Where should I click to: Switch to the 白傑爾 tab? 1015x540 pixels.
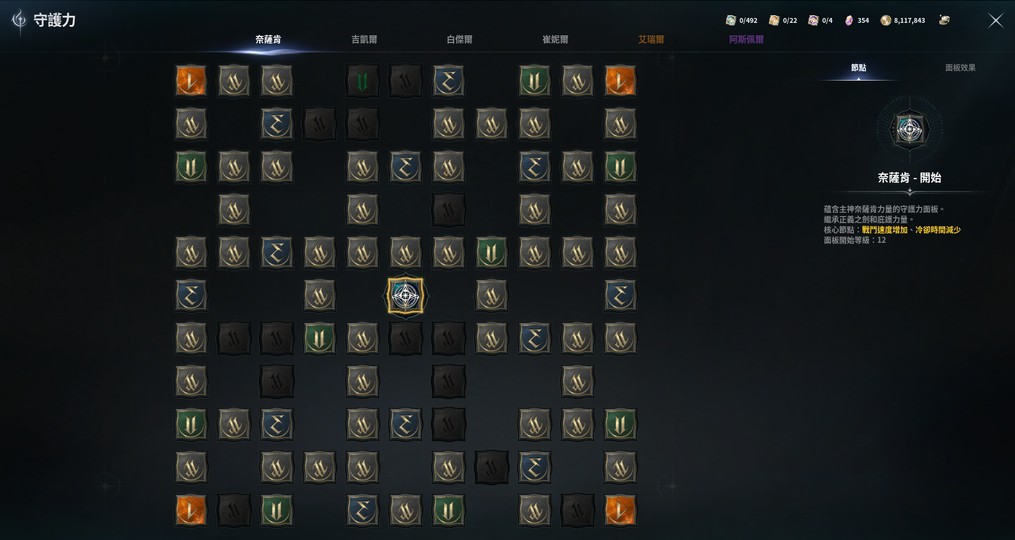coord(460,39)
